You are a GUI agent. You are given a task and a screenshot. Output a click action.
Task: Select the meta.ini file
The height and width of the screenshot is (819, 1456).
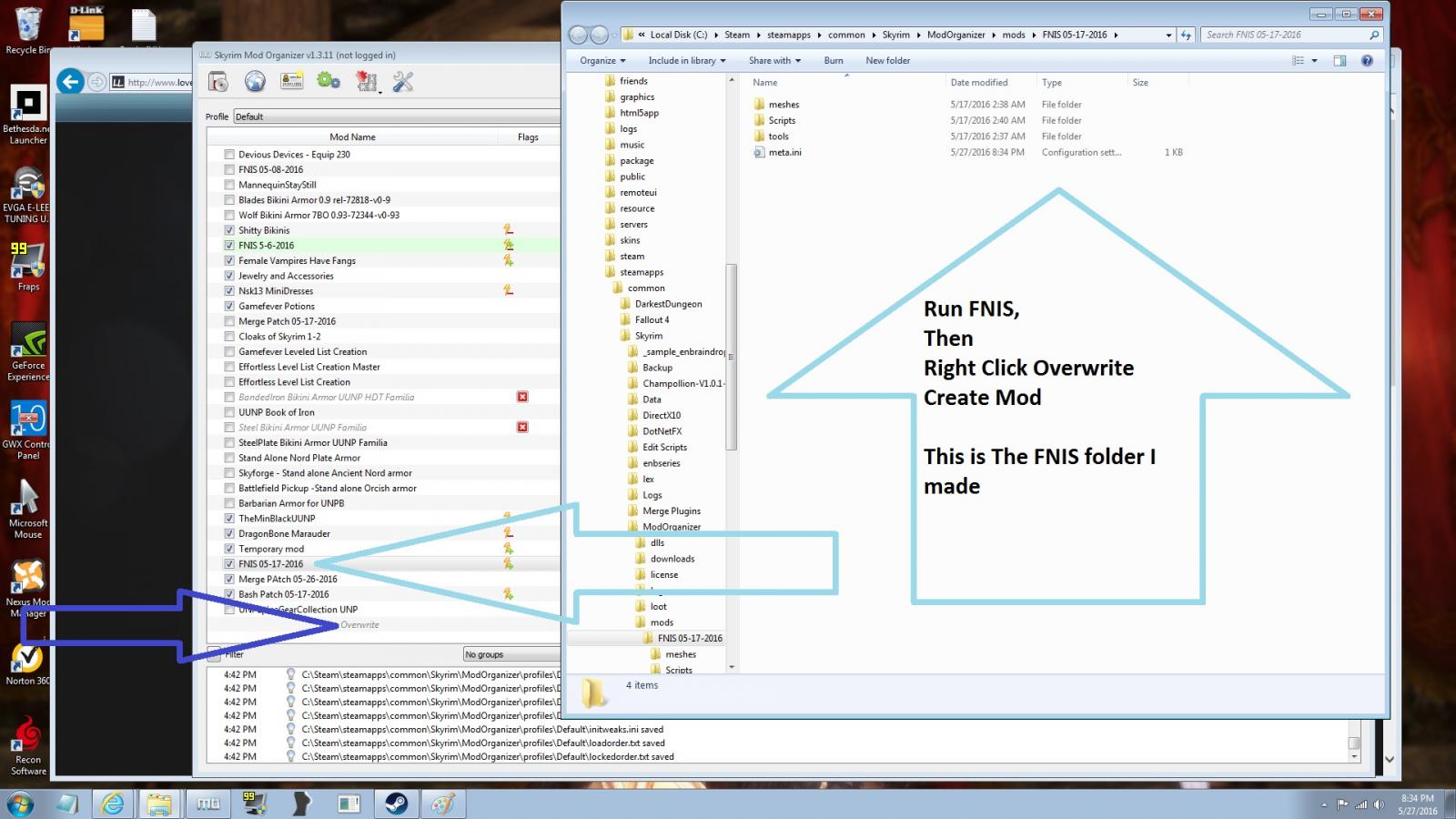click(x=784, y=153)
